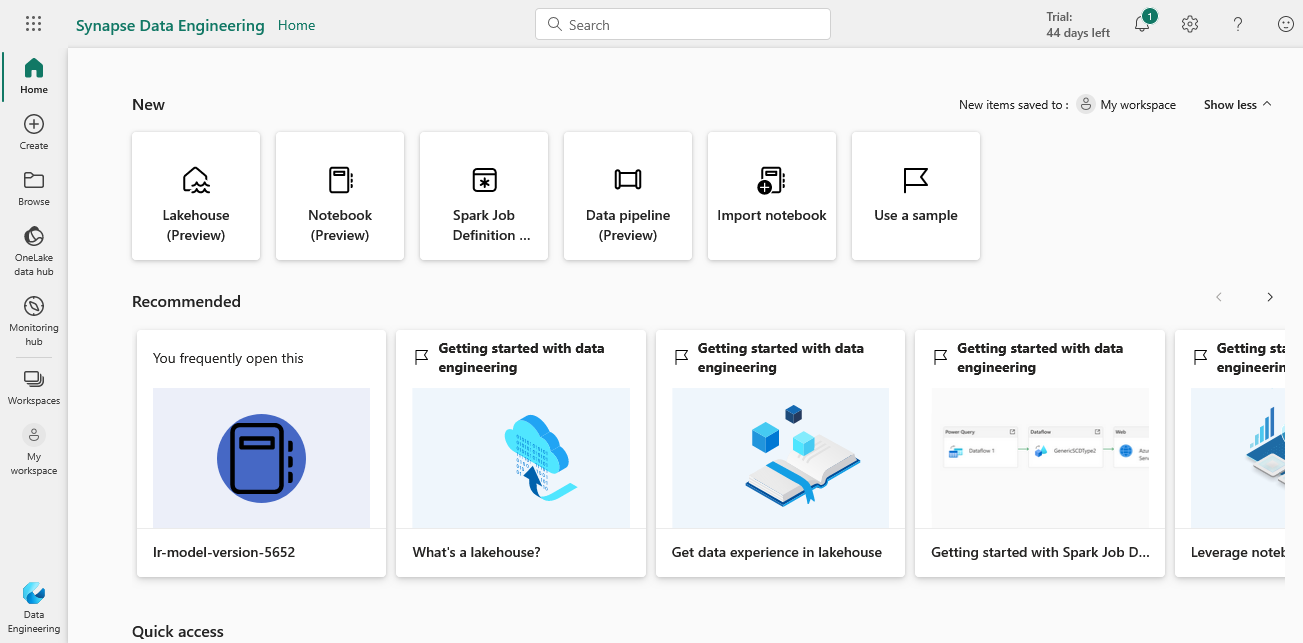The image size is (1303, 643).
Task: Collapse New section with Show less
Action: pos(1237,105)
